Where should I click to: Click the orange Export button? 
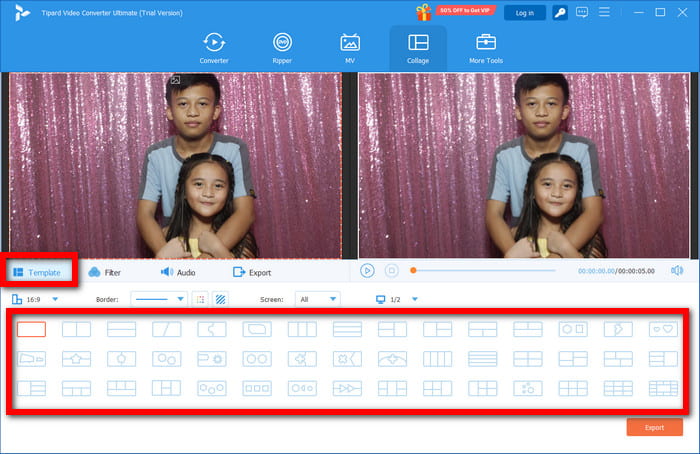click(x=654, y=427)
